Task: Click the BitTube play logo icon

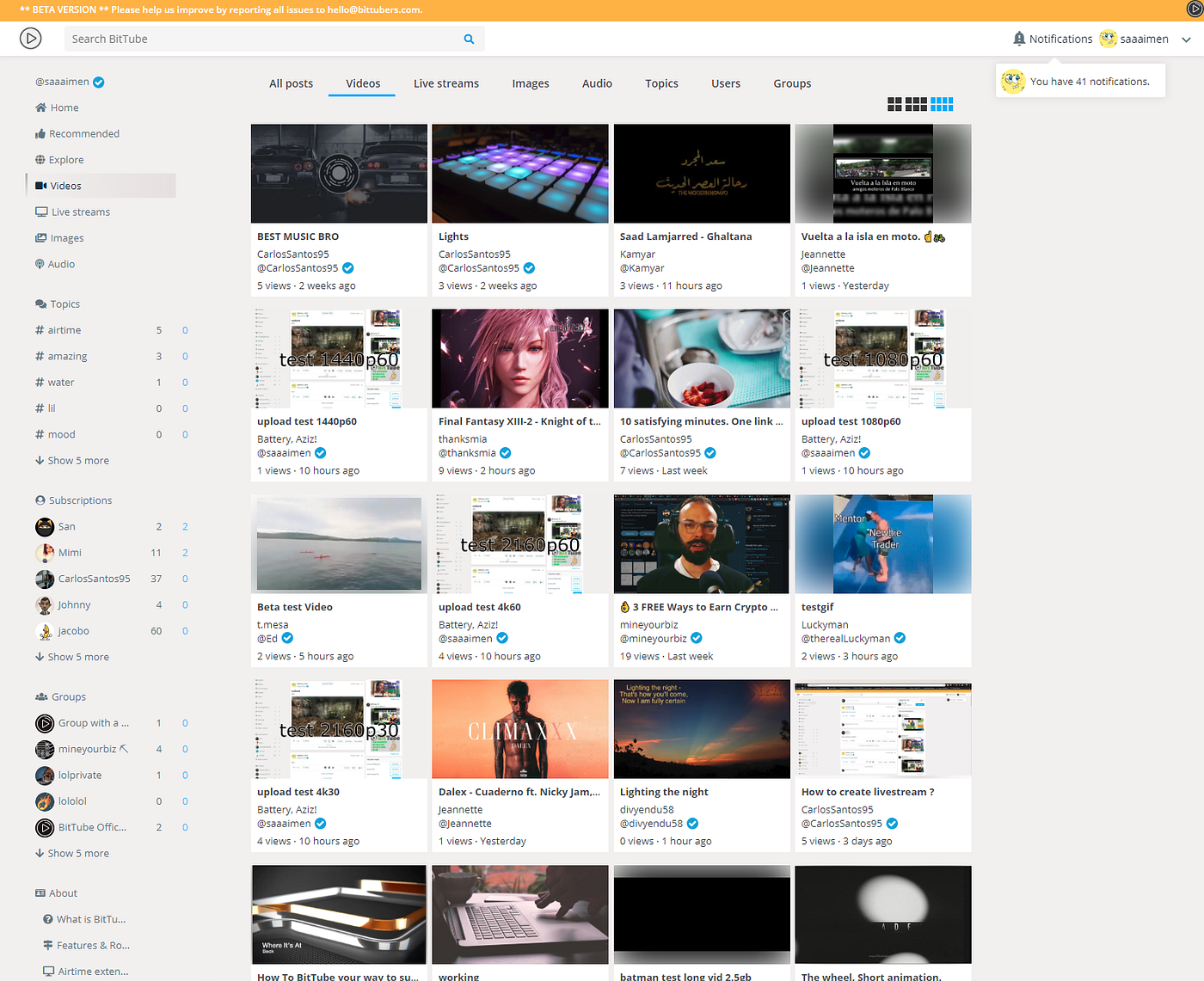Action: coord(30,39)
